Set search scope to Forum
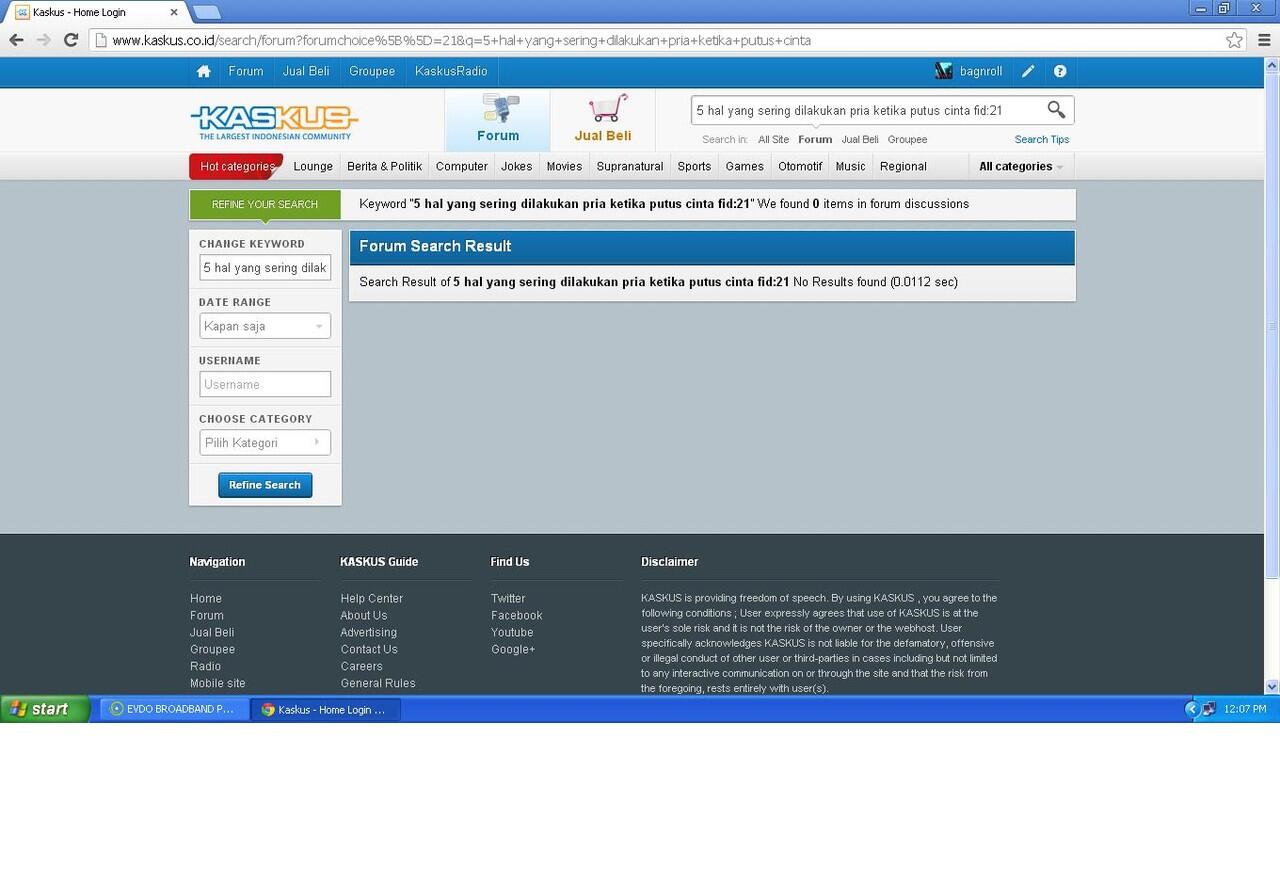Screen dimensions: 1280x883 click(815, 140)
